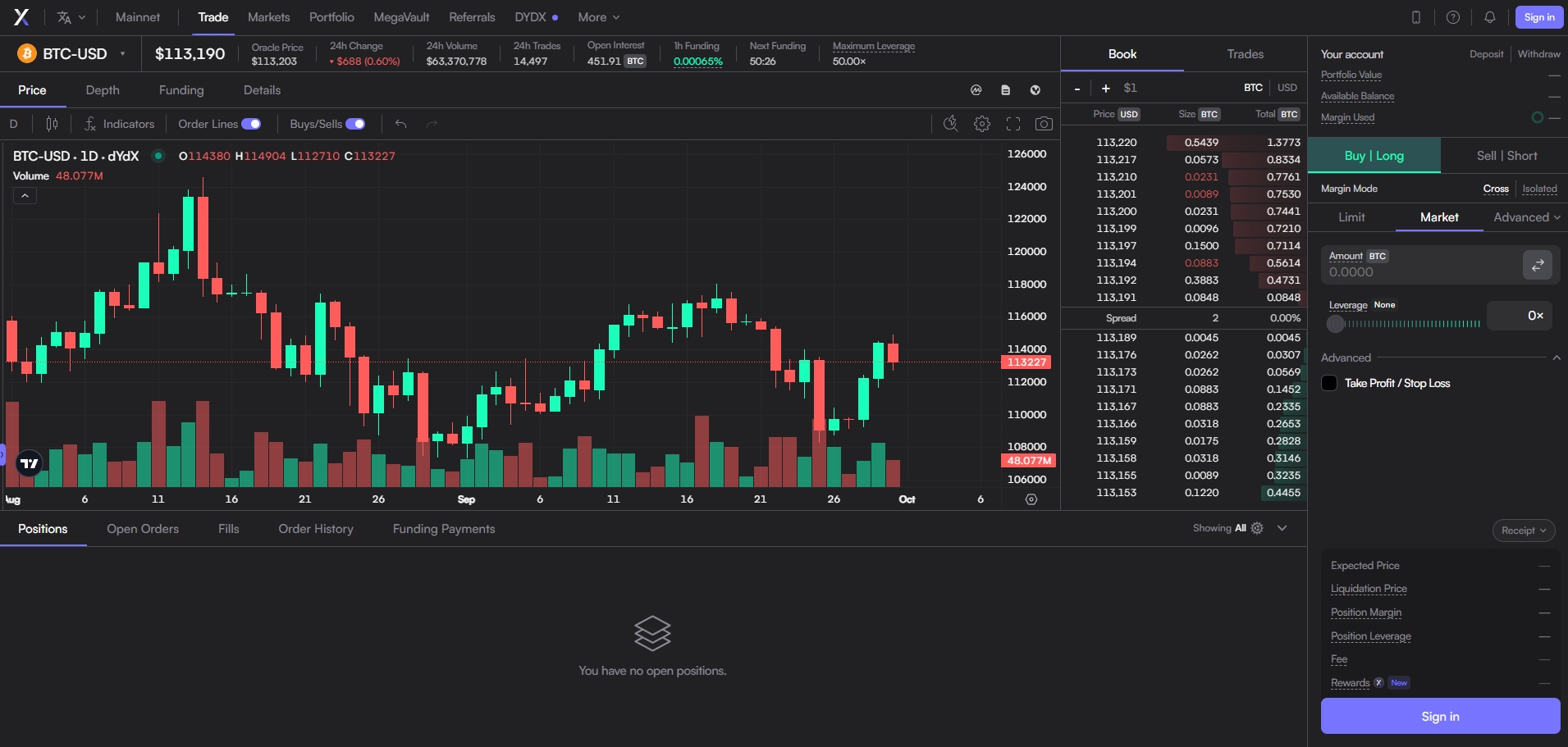The image size is (1568, 747).
Task: Click the chart snapshot camera icon
Action: click(x=1044, y=124)
